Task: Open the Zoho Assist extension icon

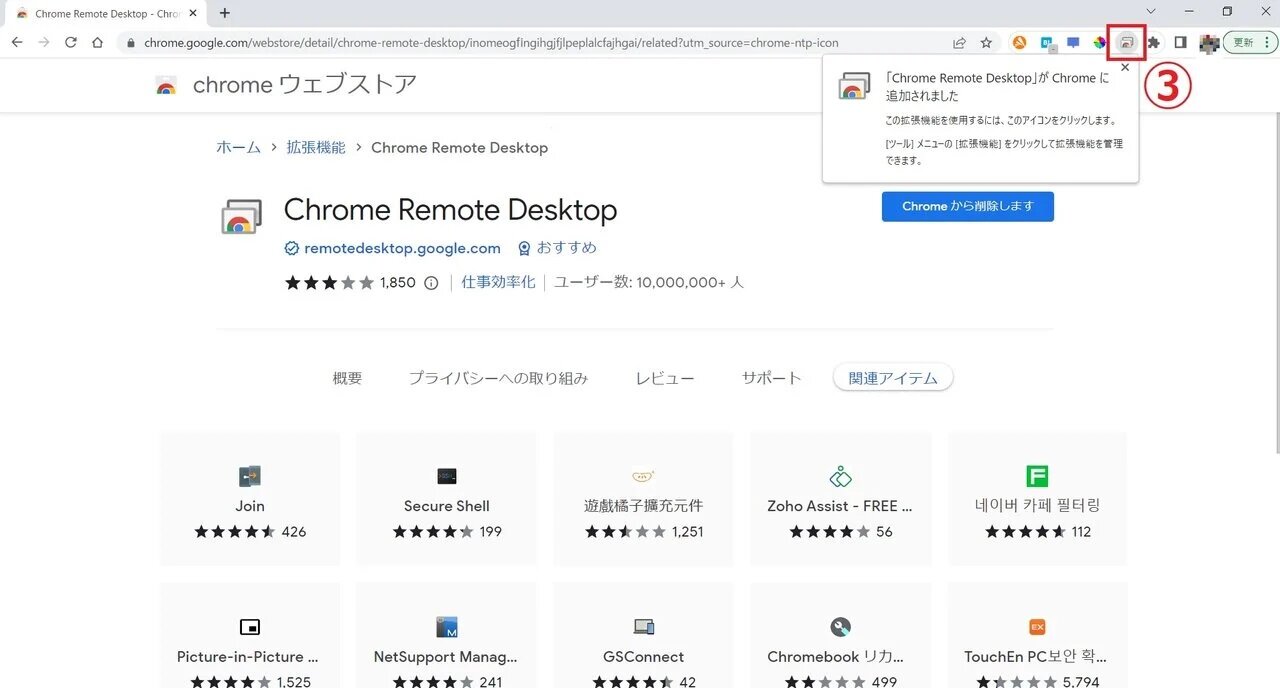Action: point(841,476)
